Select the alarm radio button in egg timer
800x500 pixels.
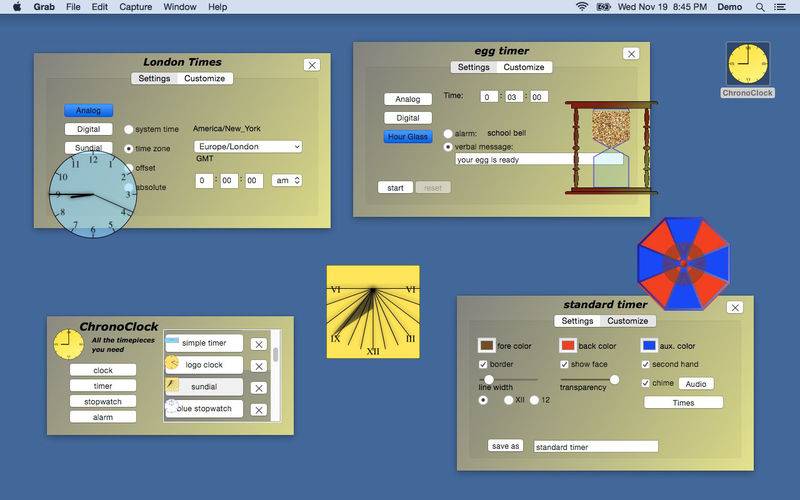448,134
